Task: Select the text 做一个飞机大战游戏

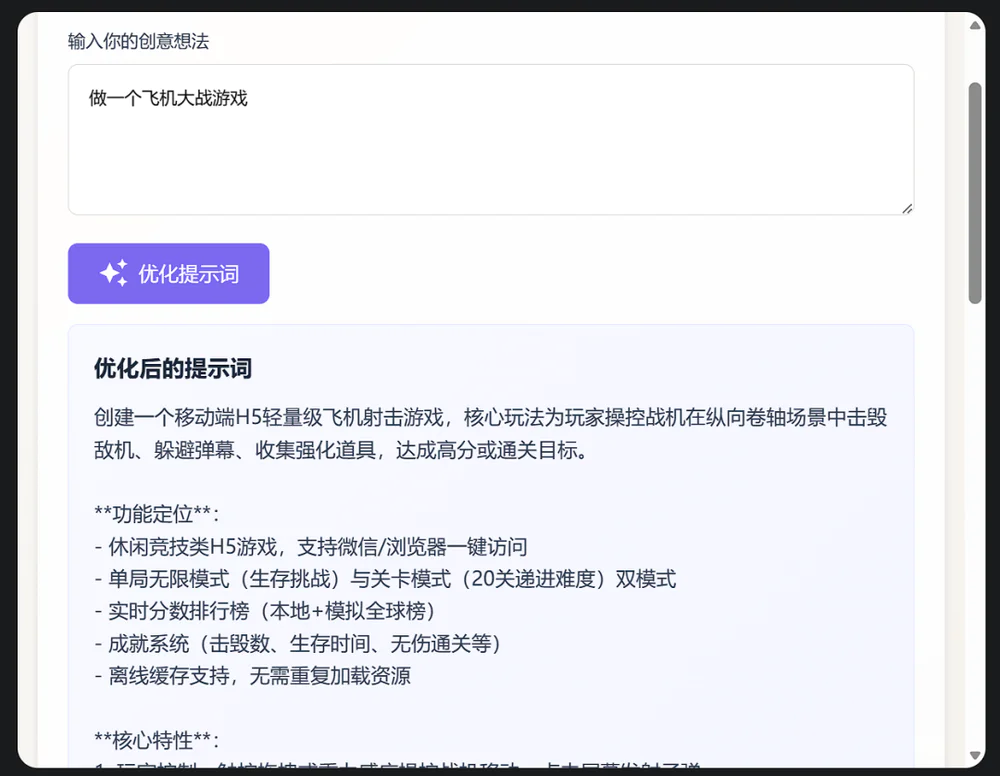Action: coord(166,99)
